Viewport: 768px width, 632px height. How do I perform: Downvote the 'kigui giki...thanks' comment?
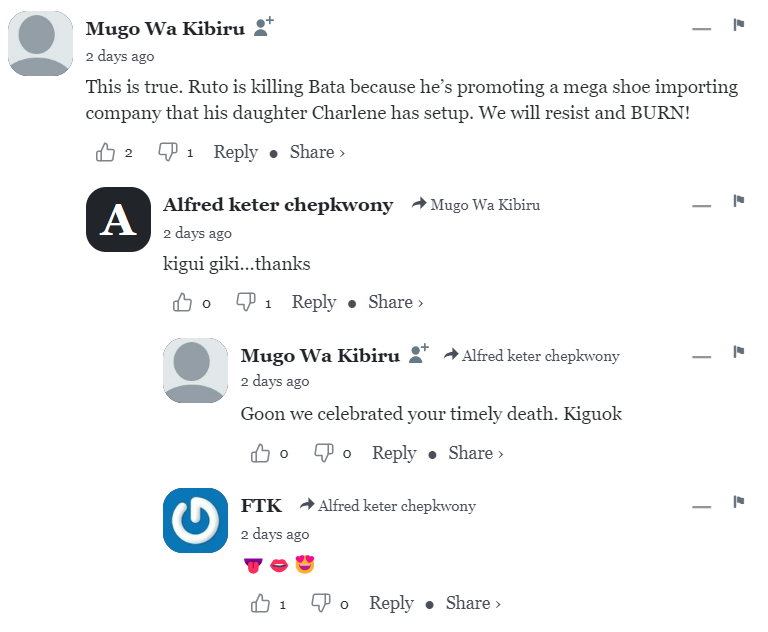click(246, 303)
